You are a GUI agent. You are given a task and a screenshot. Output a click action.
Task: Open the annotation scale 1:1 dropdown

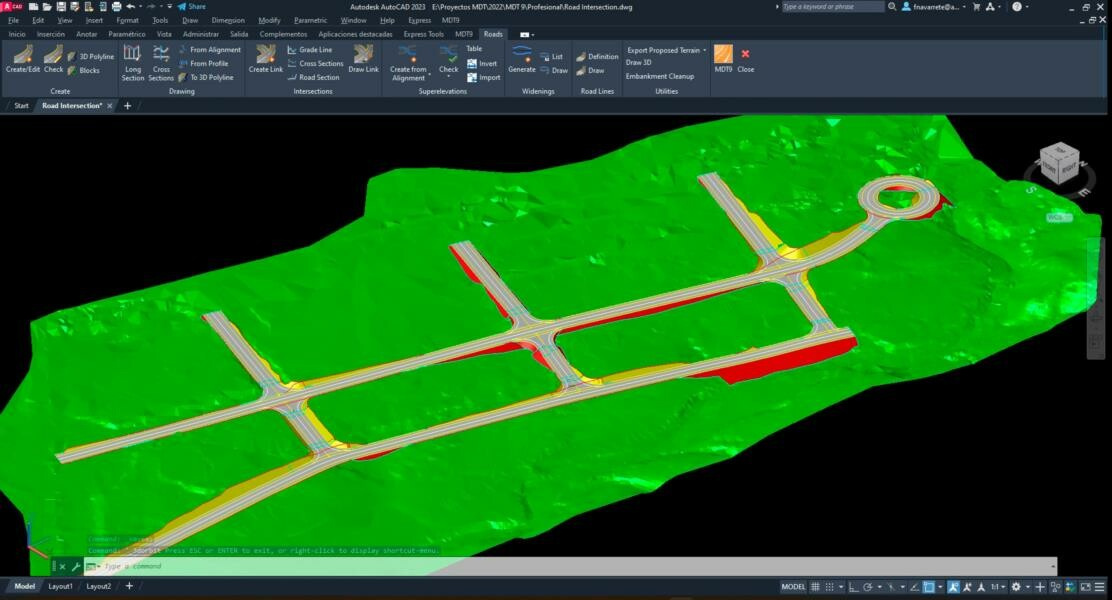click(x=997, y=587)
